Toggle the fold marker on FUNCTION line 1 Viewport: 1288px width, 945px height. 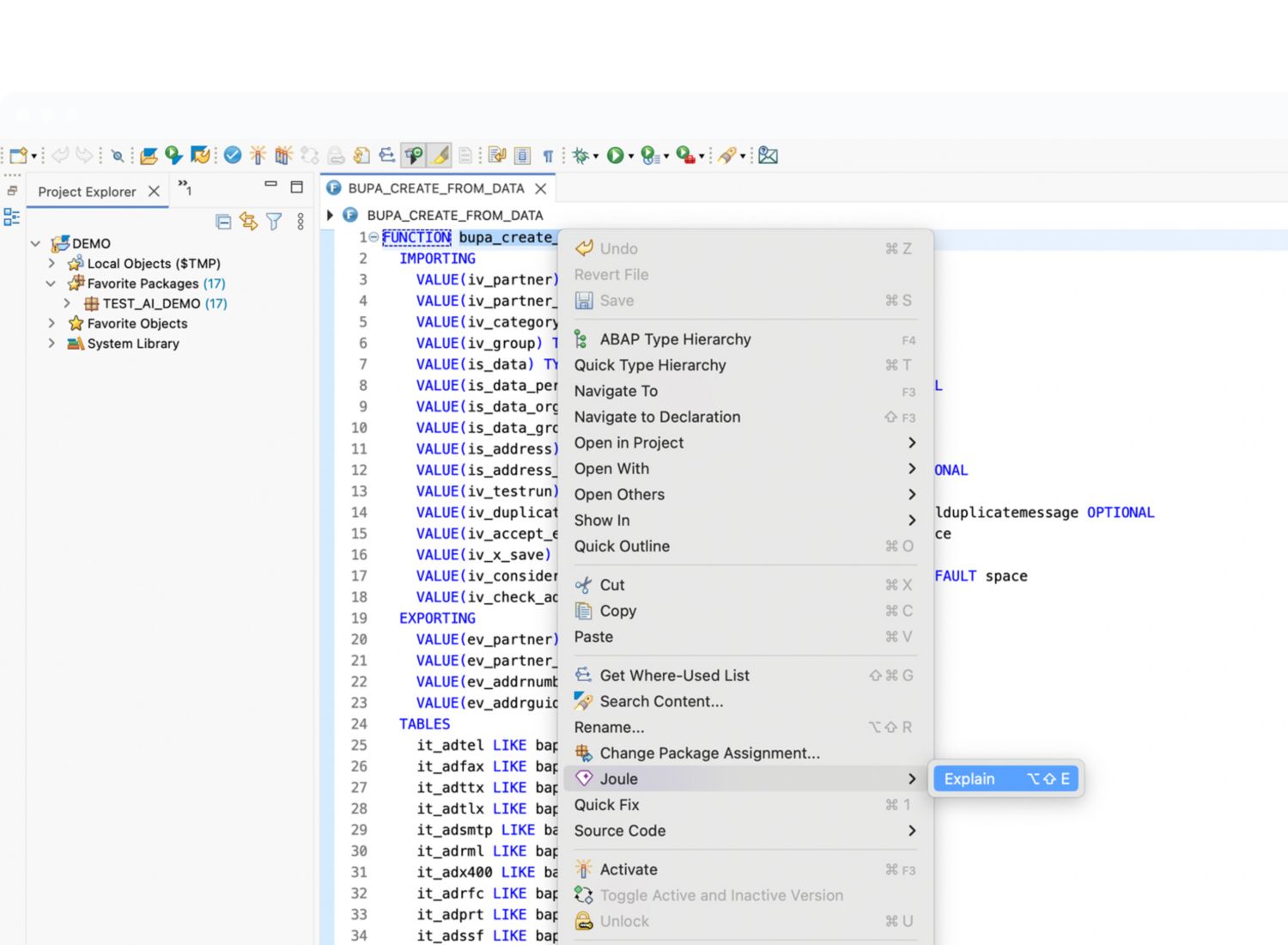point(374,237)
